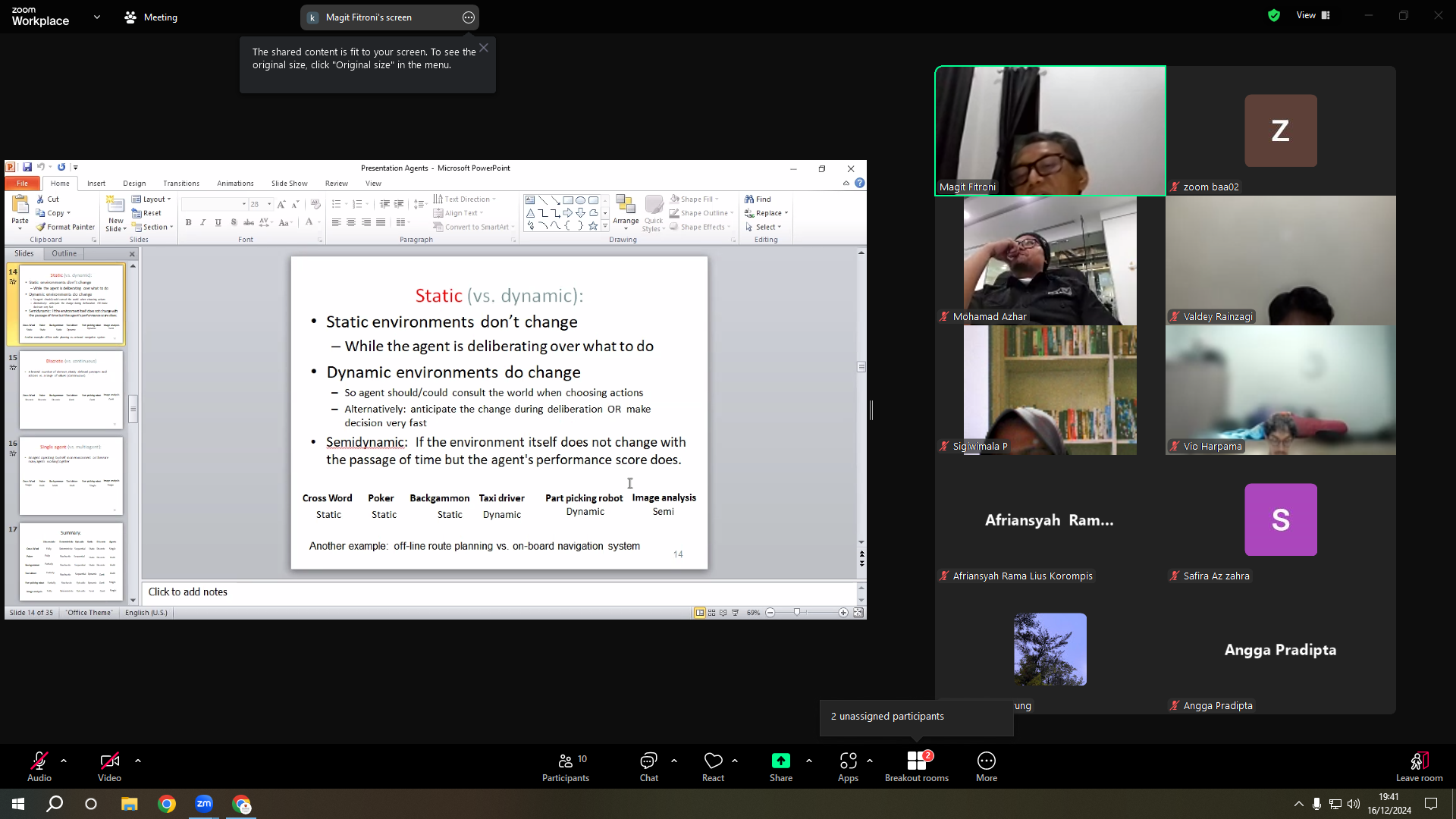Switch to the Animations ribbon tab
The image size is (1456, 819).
[235, 184]
